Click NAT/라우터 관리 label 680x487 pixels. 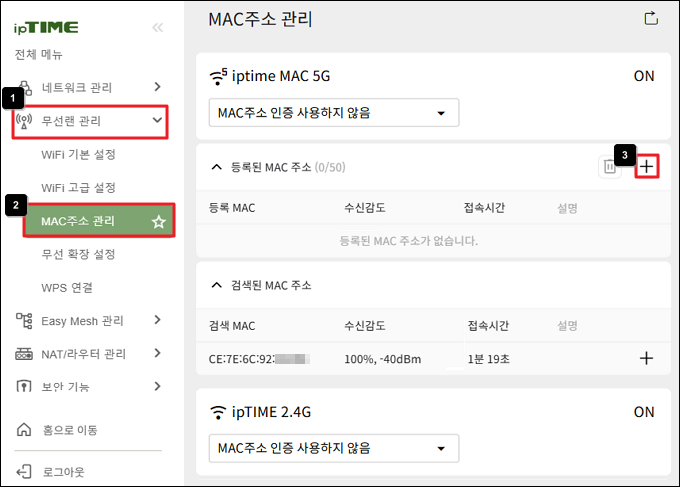click(x=83, y=354)
